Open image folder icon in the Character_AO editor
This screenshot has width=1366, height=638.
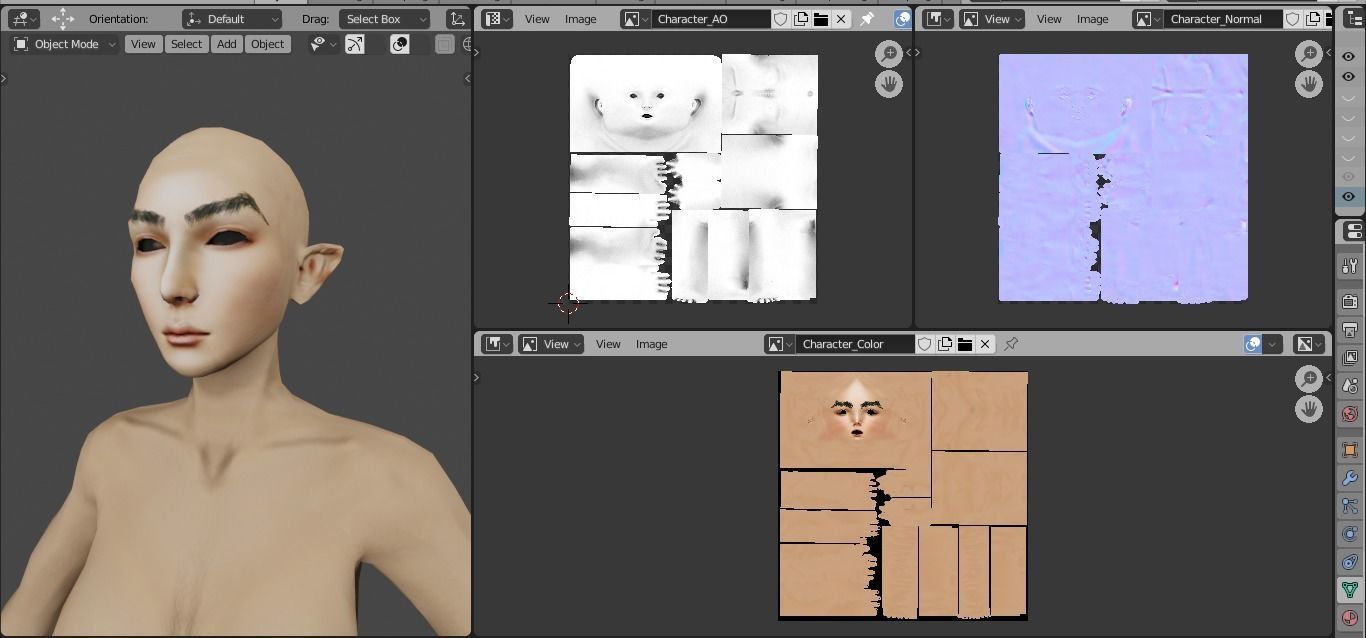pyautogui.click(x=821, y=19)
